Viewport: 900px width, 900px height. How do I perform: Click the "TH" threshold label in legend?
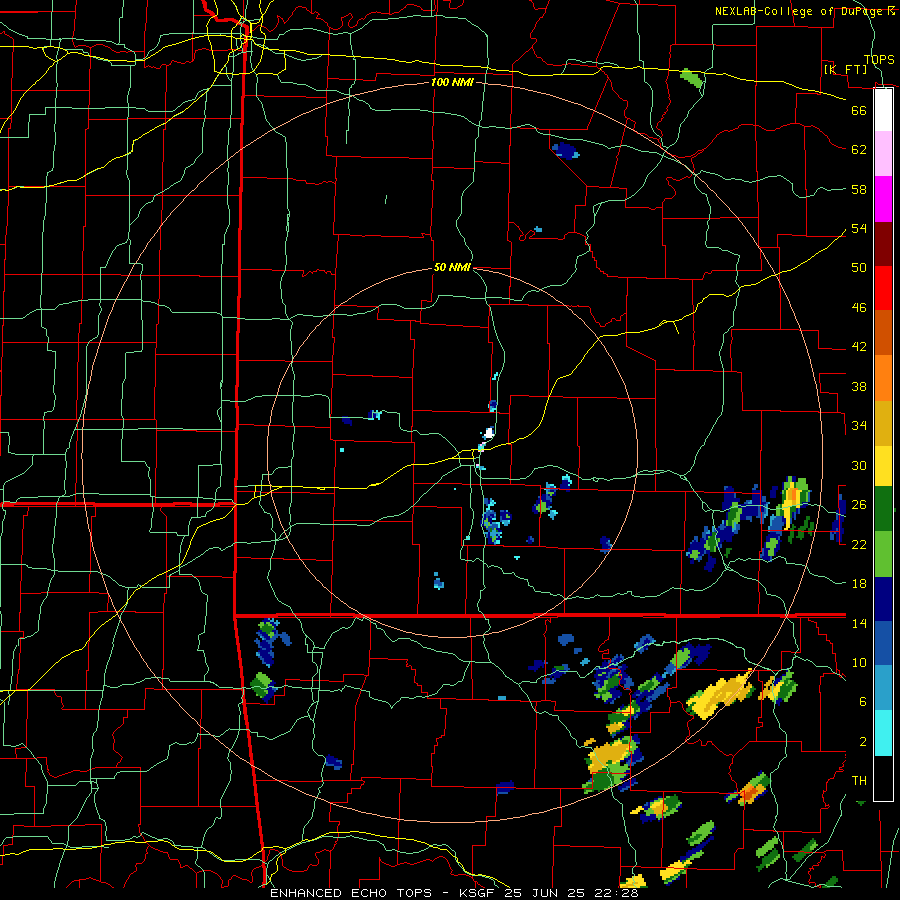point(859,780)
